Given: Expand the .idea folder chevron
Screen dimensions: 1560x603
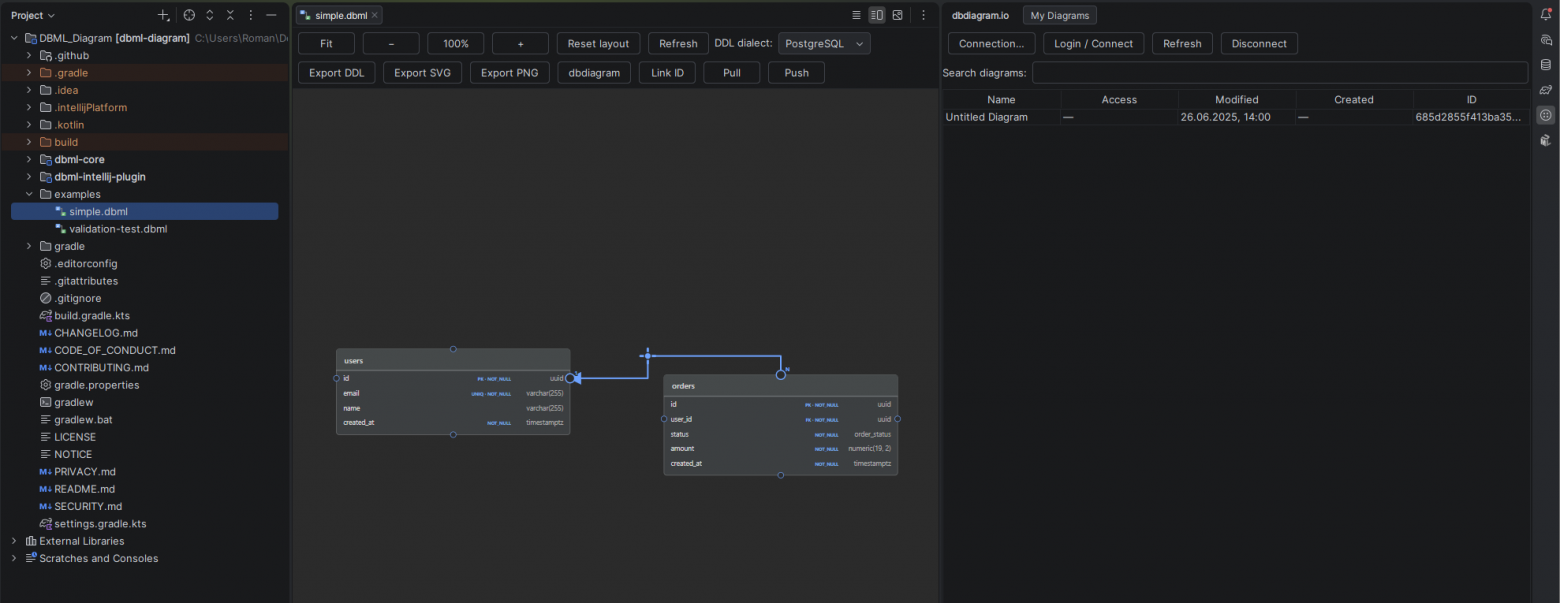Looking at the screenshot, I should (29, 90).
